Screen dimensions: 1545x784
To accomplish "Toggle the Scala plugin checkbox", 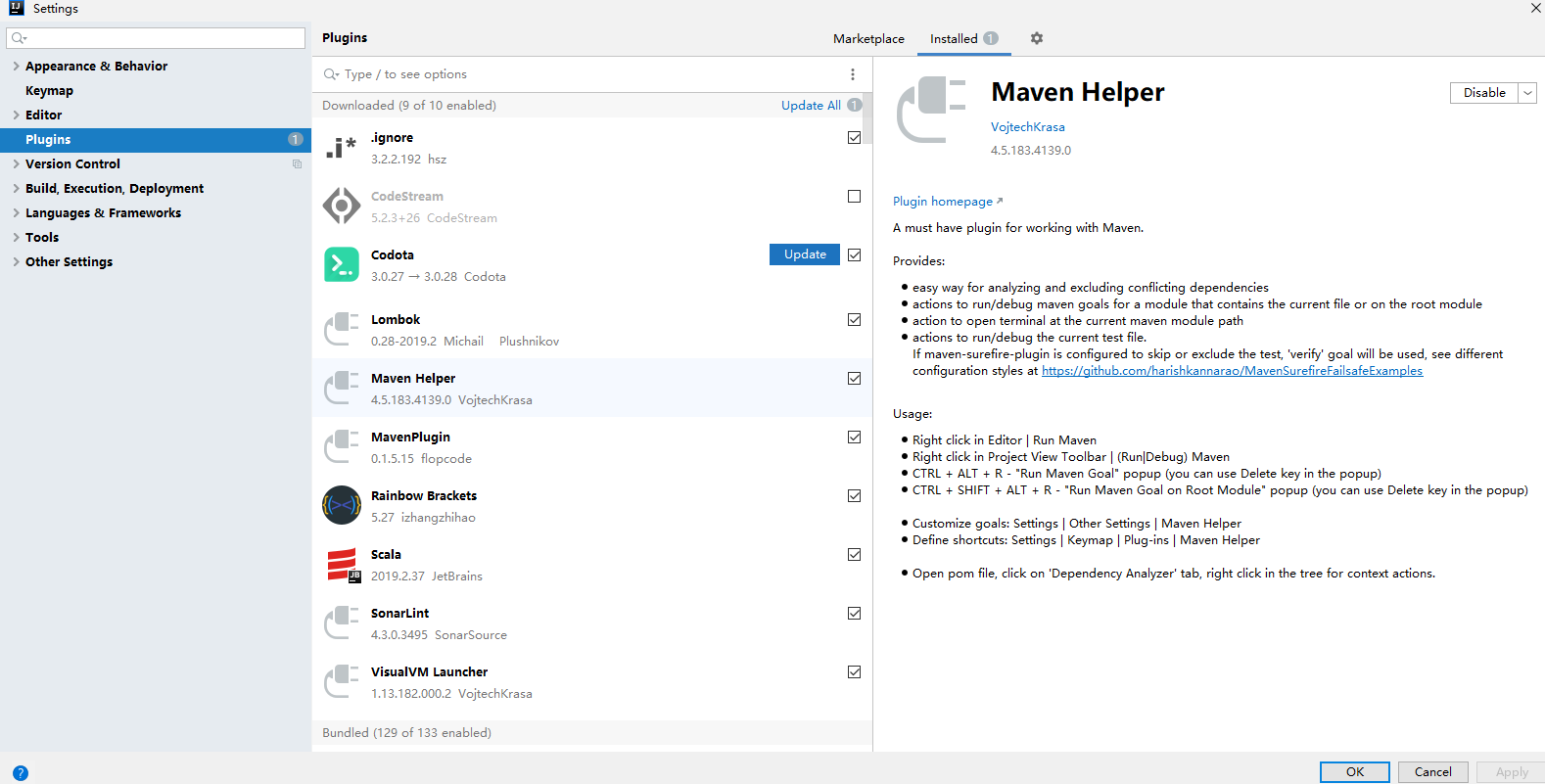I will (855, 555).
